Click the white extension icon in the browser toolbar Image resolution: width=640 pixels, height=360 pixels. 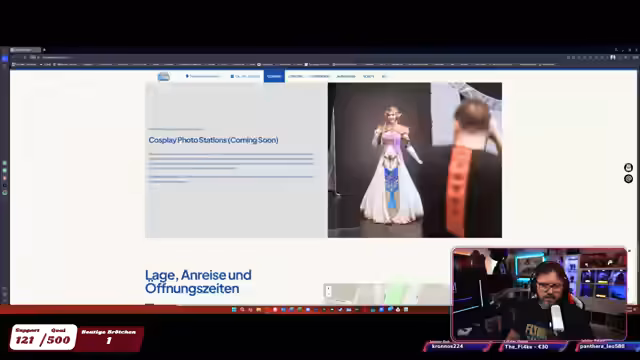(613, 58)
